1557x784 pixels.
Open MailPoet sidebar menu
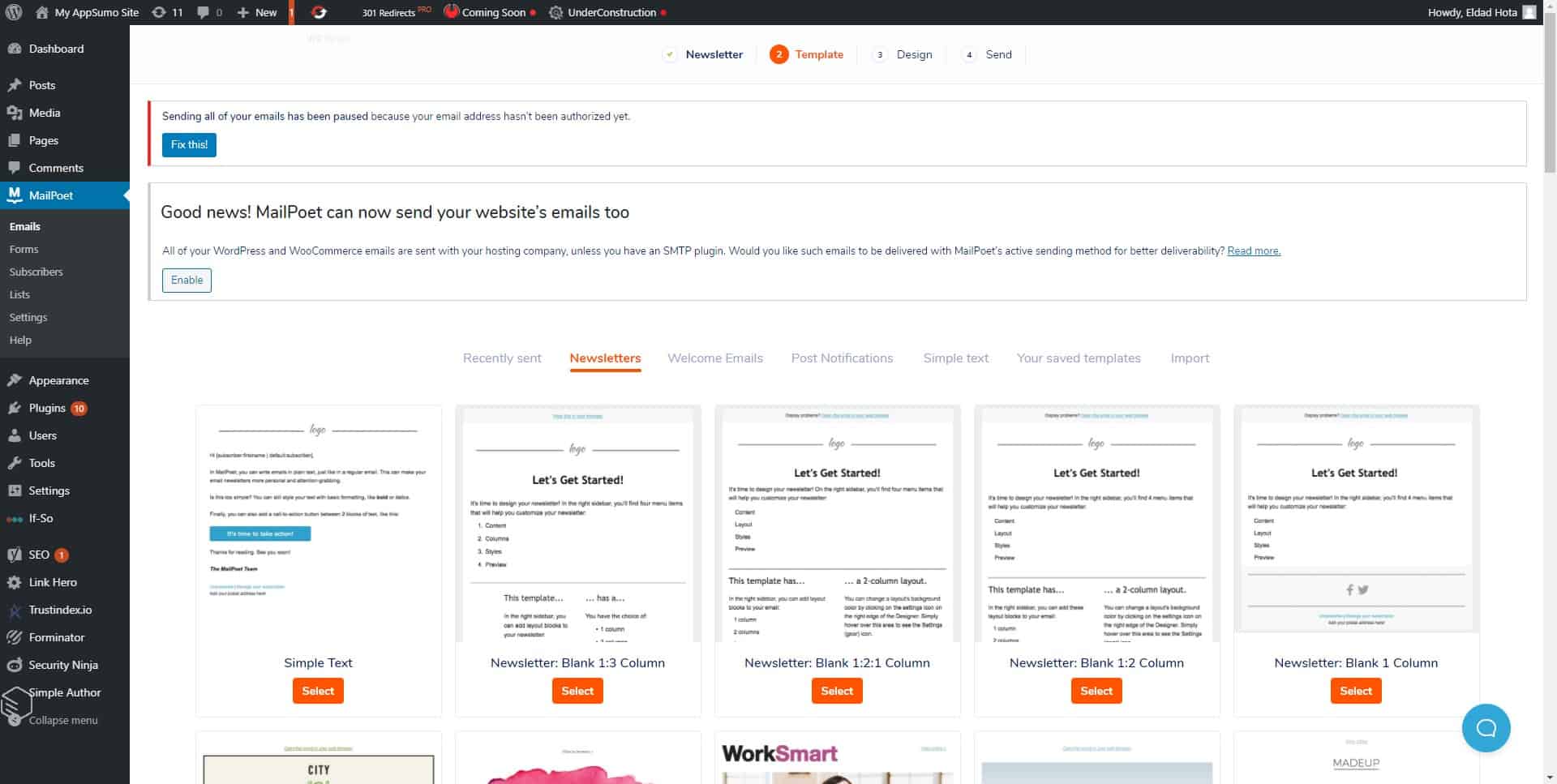coord(65,195)
